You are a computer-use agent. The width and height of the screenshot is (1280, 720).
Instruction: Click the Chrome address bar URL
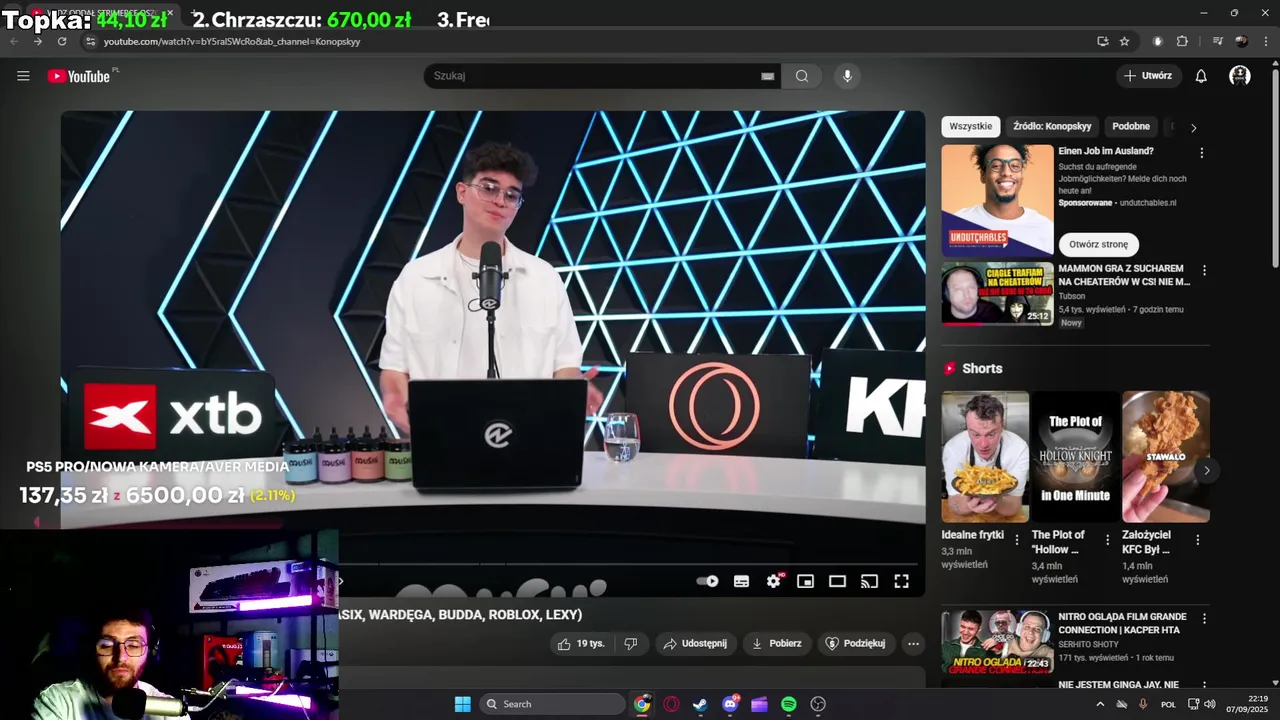pos(232,41)
